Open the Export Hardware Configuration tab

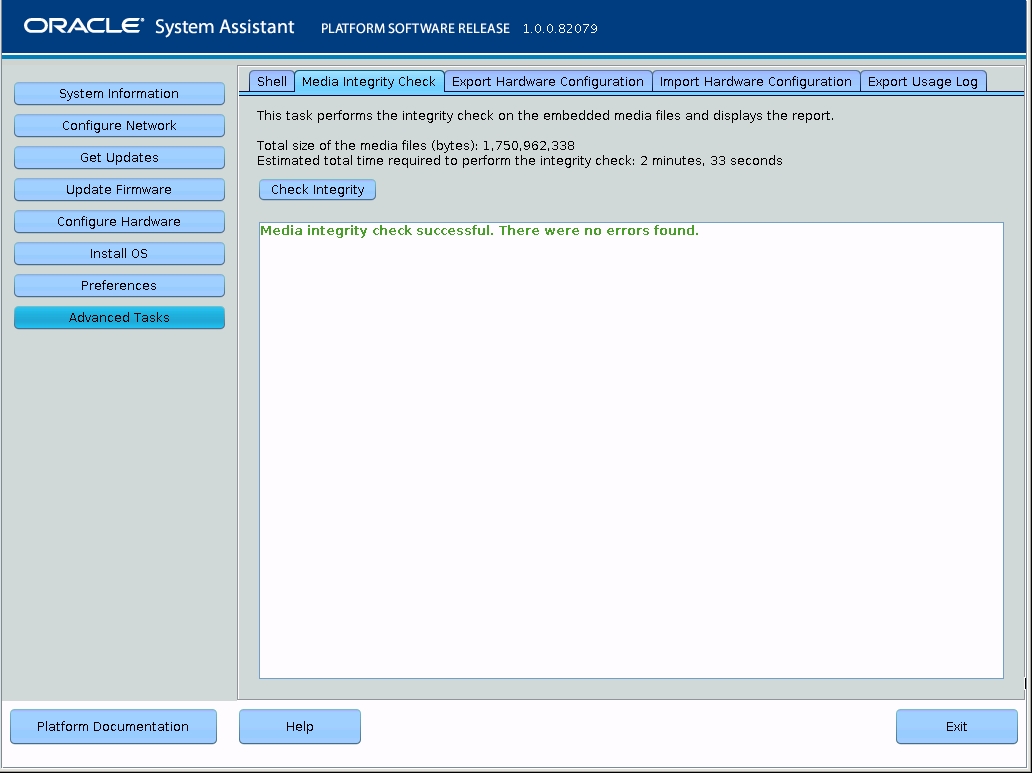(x=548, y=82)
